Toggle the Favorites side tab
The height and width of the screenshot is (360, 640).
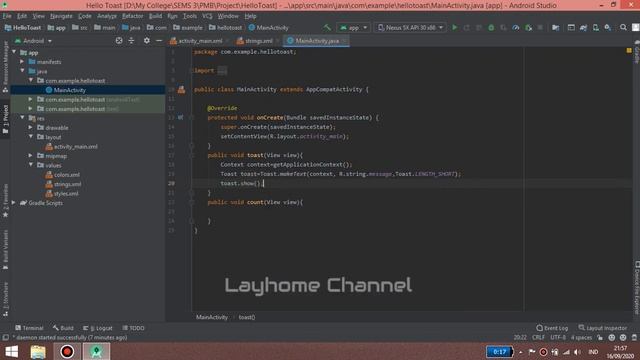click(x=5, y=200)
